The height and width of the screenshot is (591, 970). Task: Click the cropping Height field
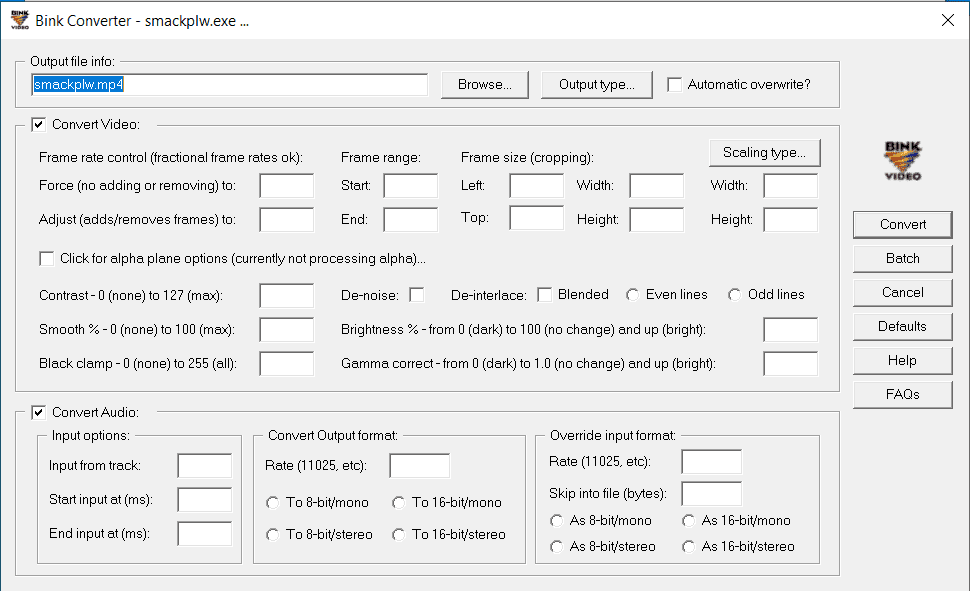[x=656, y=220]
